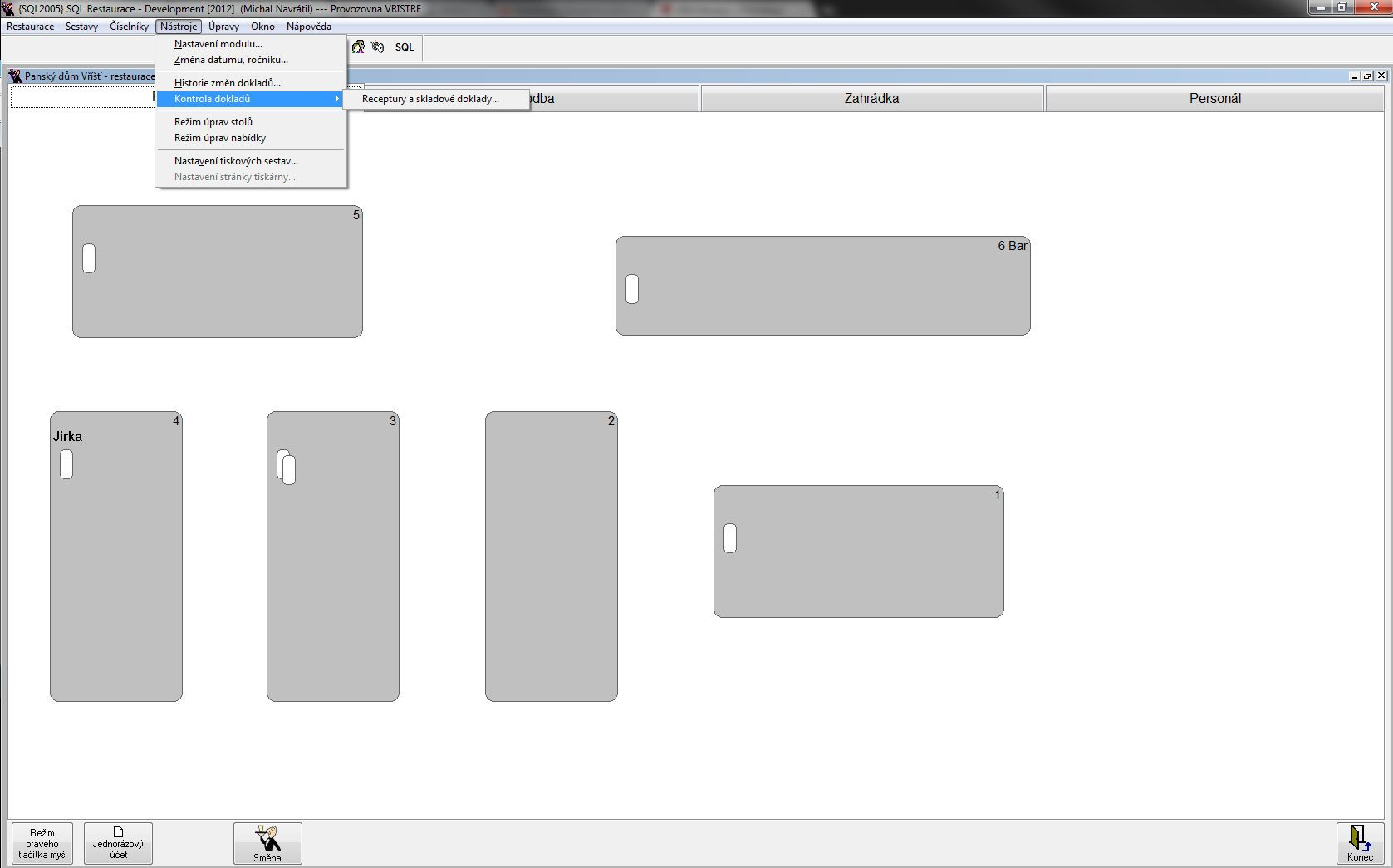
Task: Click Režim pravého tlačítka myši button
Action: [42, 844]
